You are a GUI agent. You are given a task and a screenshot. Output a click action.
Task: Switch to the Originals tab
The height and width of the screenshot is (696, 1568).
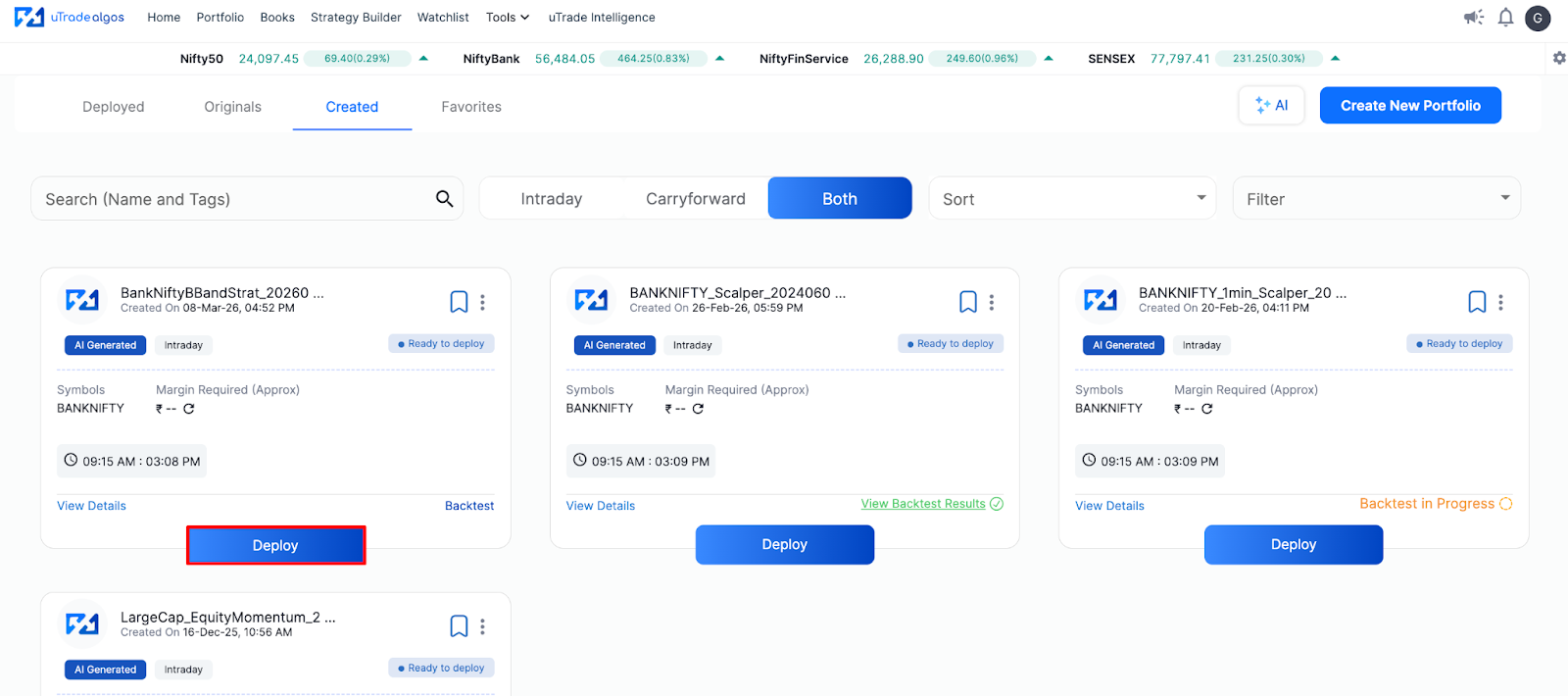[233, 107]
